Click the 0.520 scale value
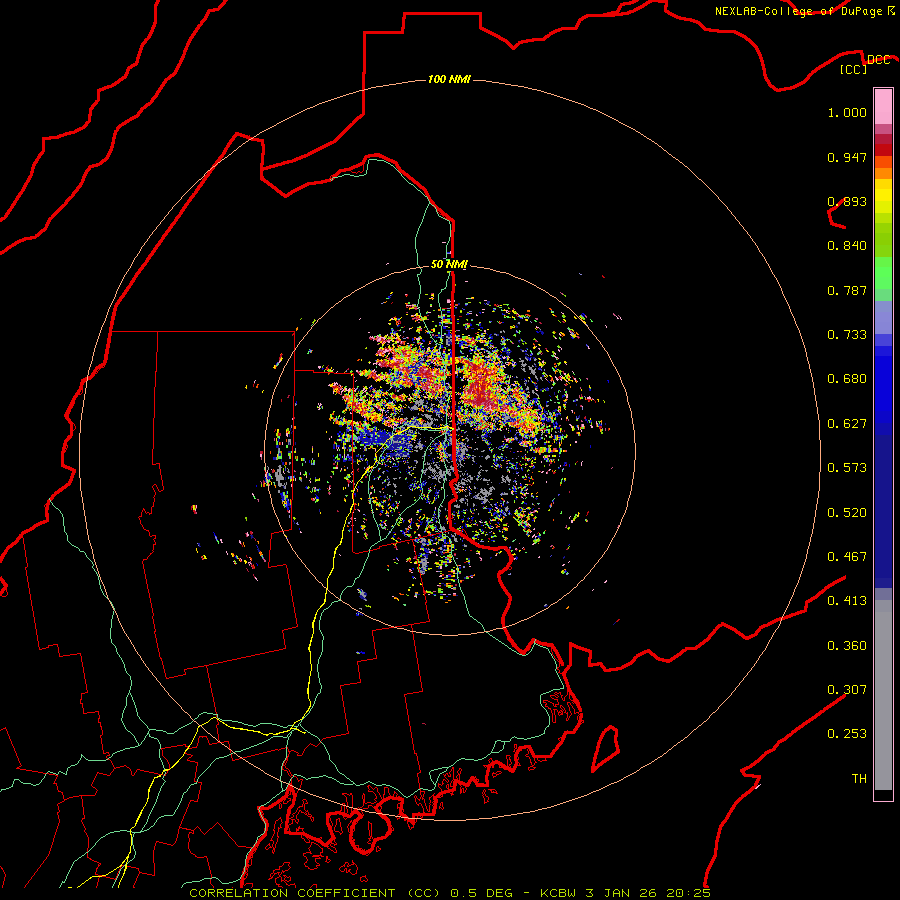Image resolution: width=900 pixels, height=900 pixels. point(847,513)
